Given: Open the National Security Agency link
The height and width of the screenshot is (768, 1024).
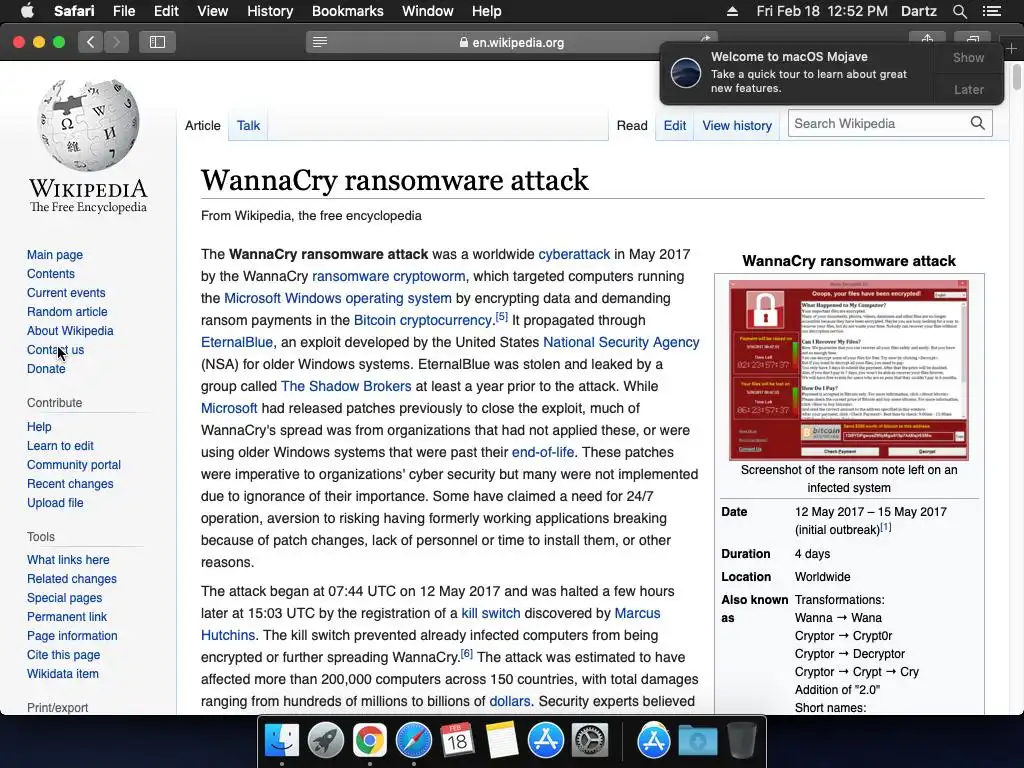Looking at the screenshot, I should (621, 342).
